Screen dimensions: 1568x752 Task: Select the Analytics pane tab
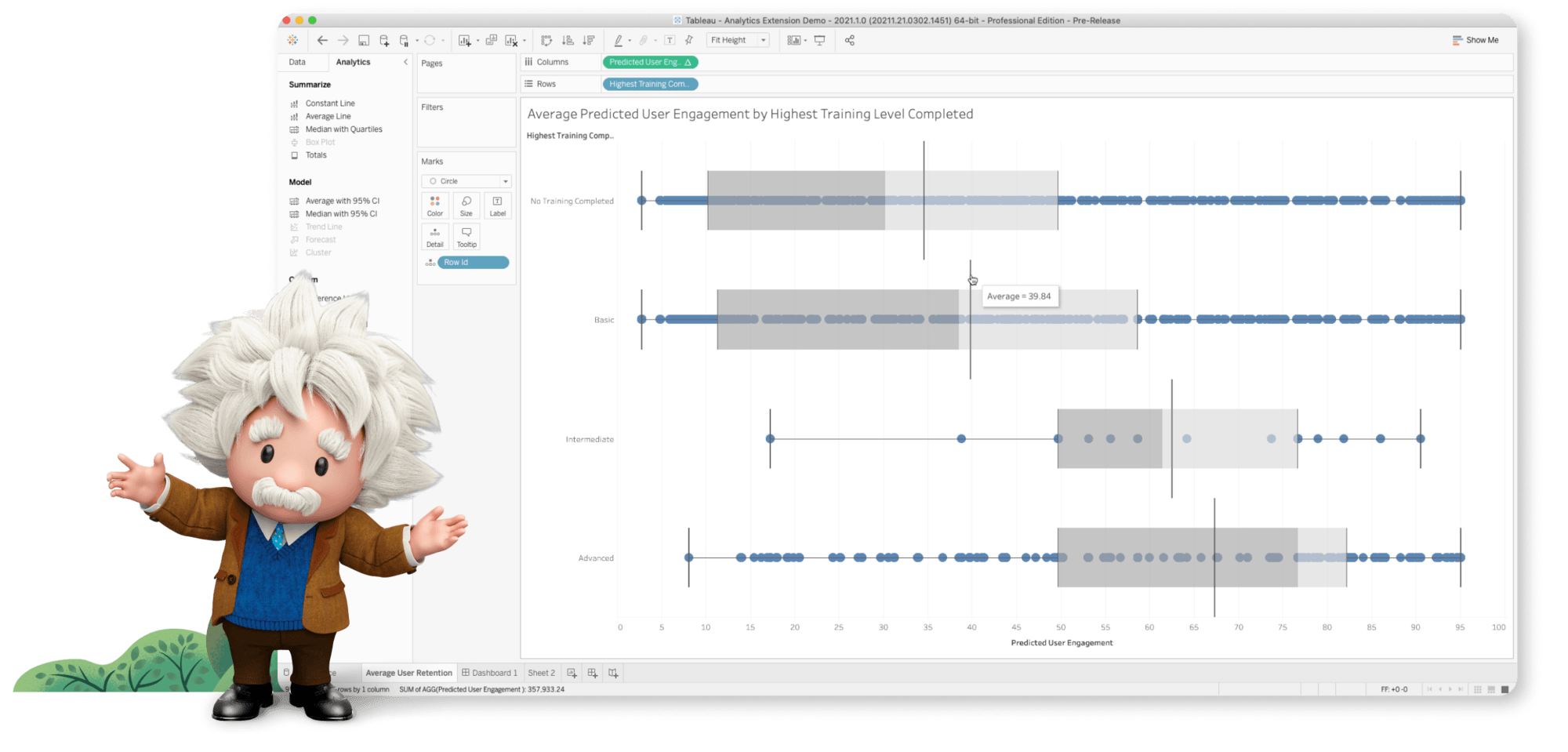[353, 62]
